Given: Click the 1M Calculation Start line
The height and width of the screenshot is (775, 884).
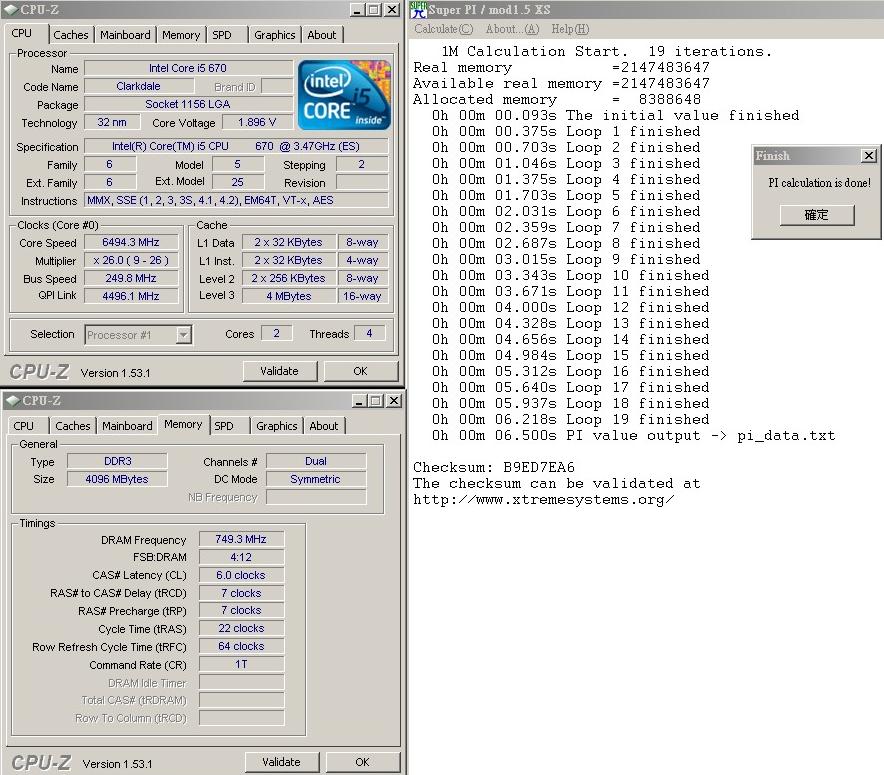Looking at the screenshot, I should 606,51.
